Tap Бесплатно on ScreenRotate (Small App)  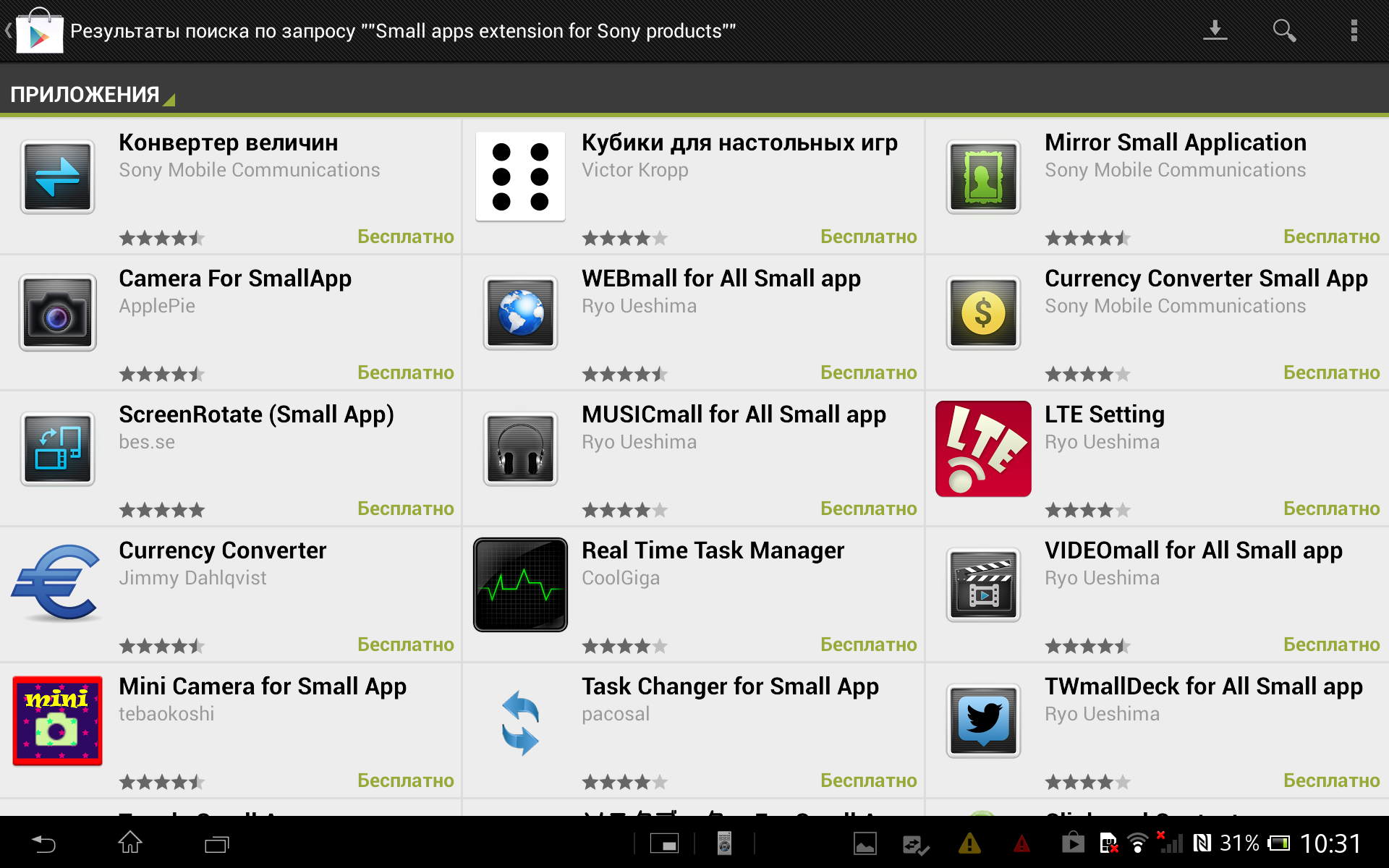(x=405, y=509)
